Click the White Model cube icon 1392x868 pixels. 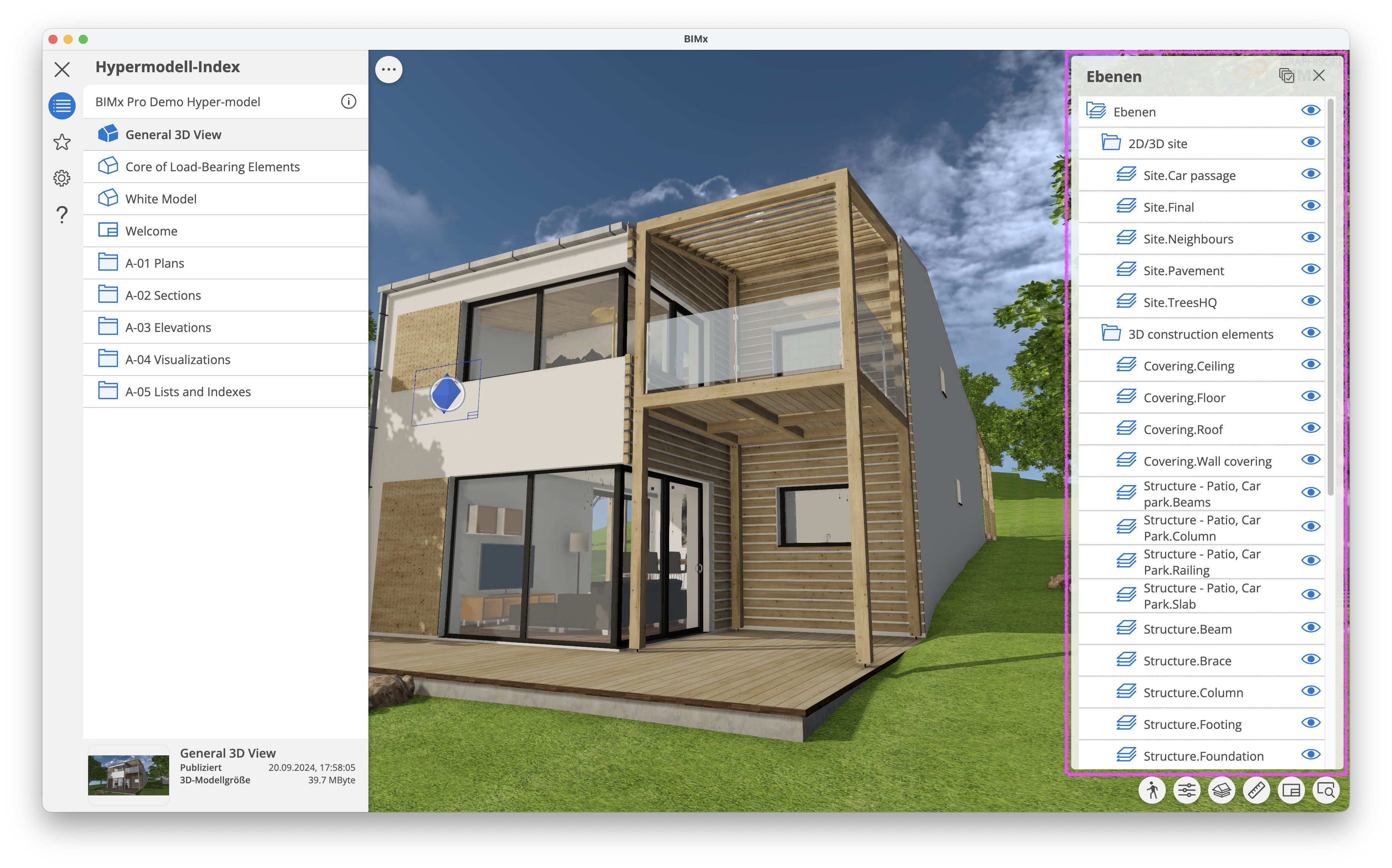coord(108,198)
